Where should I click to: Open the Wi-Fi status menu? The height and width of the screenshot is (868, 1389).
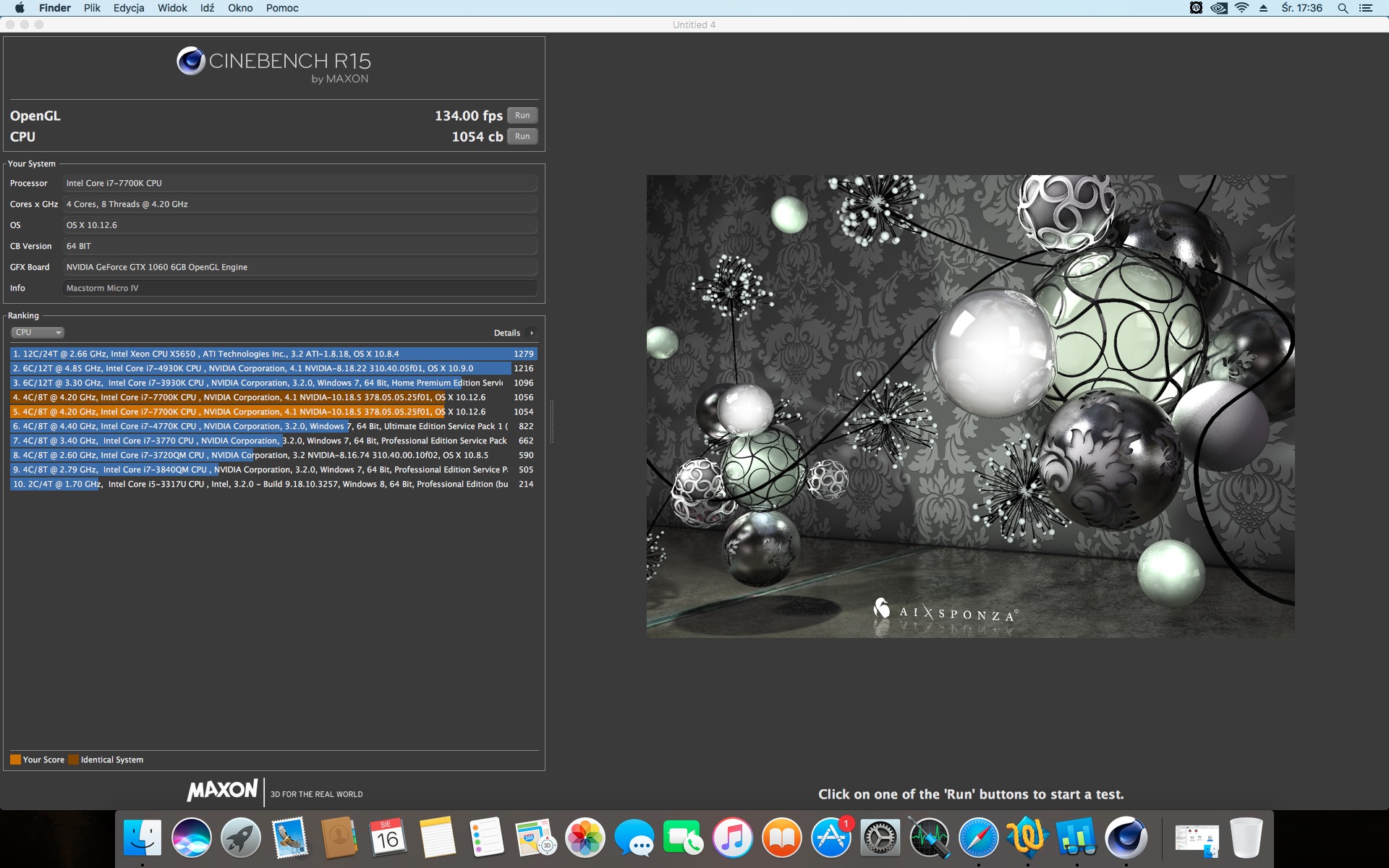1241,8
